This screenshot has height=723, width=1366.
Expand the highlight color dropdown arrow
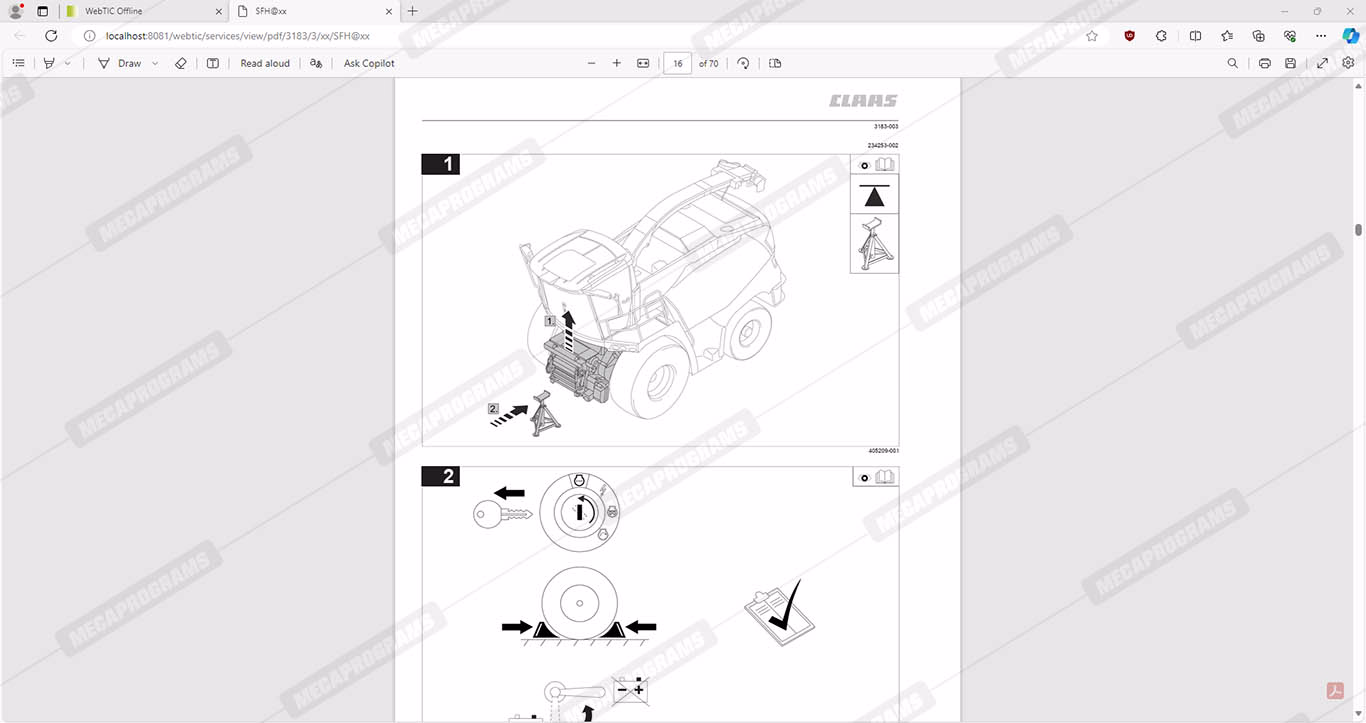point(68,63)
